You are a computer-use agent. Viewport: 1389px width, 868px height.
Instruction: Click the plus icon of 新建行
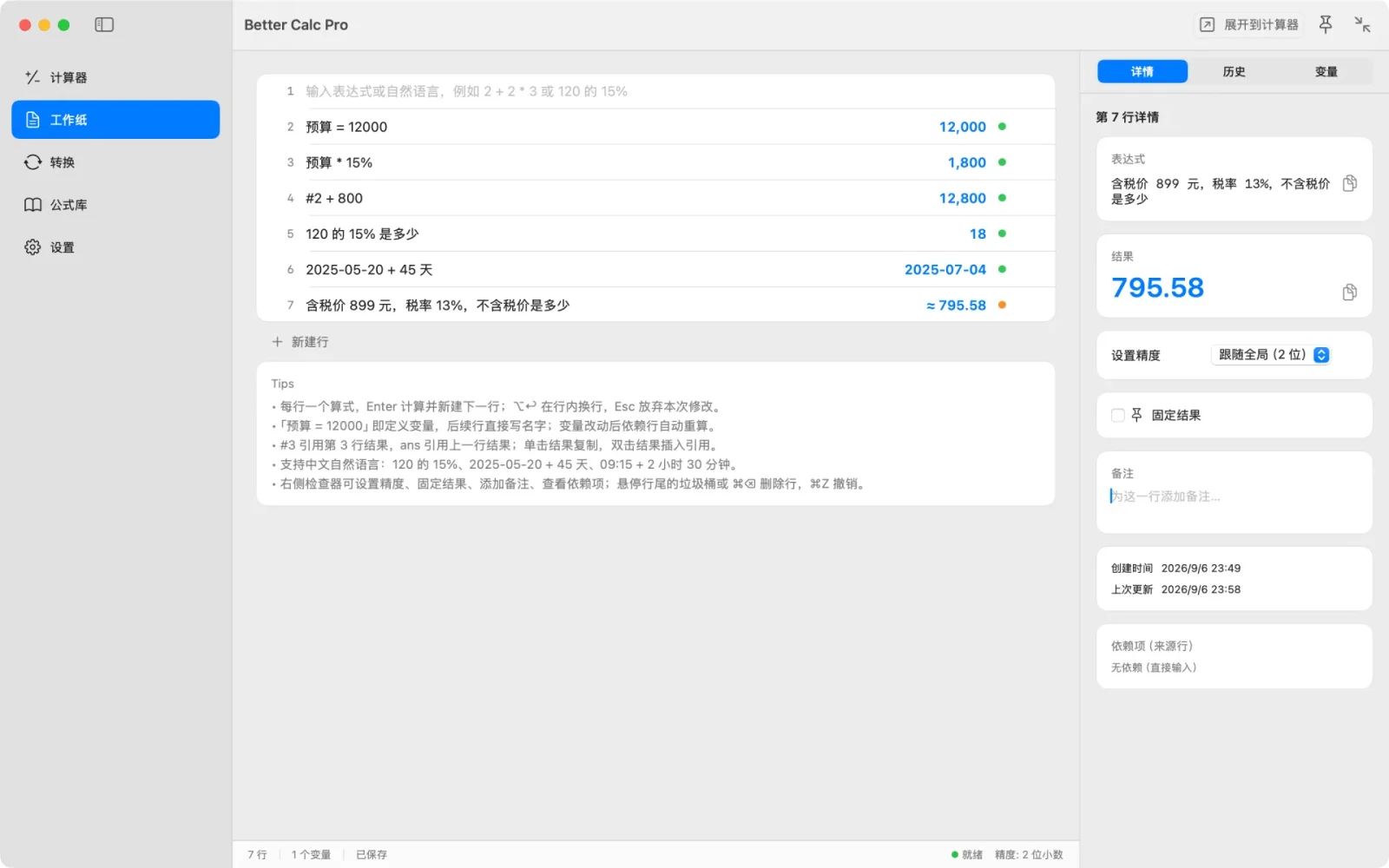[277, 342]
